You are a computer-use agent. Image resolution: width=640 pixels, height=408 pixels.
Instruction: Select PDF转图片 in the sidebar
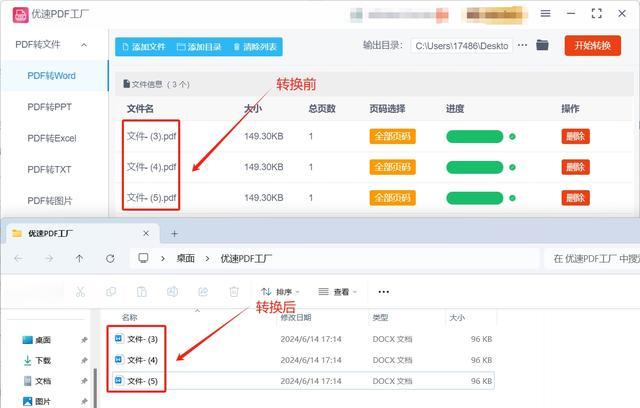[50, 201]
